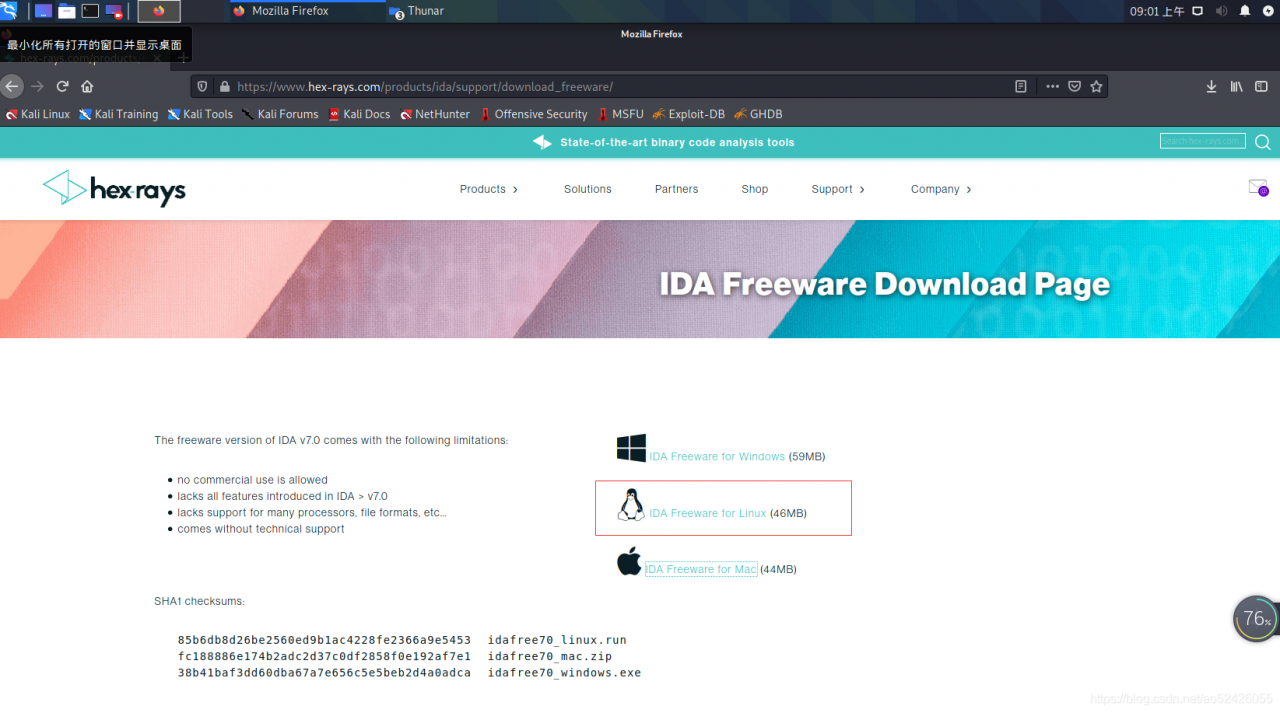
Task: Go forward one page
Action: tap(38, 86)
